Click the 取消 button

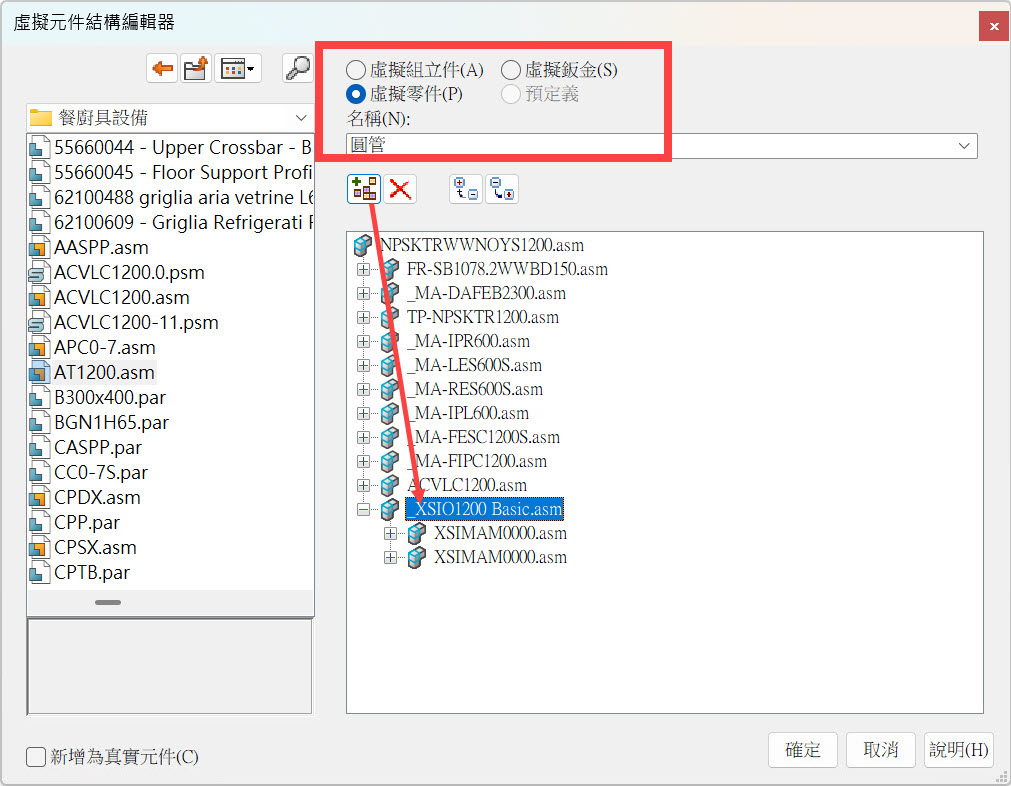point(880,750)
